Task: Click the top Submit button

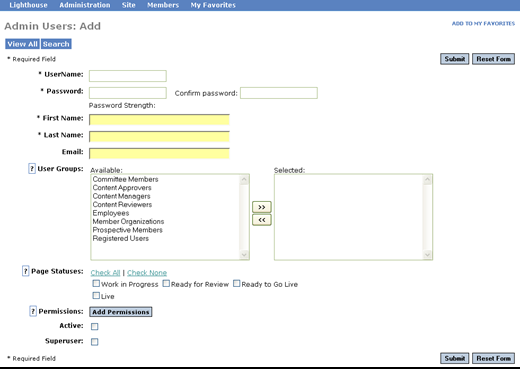Action: click(x=455, y=59)
